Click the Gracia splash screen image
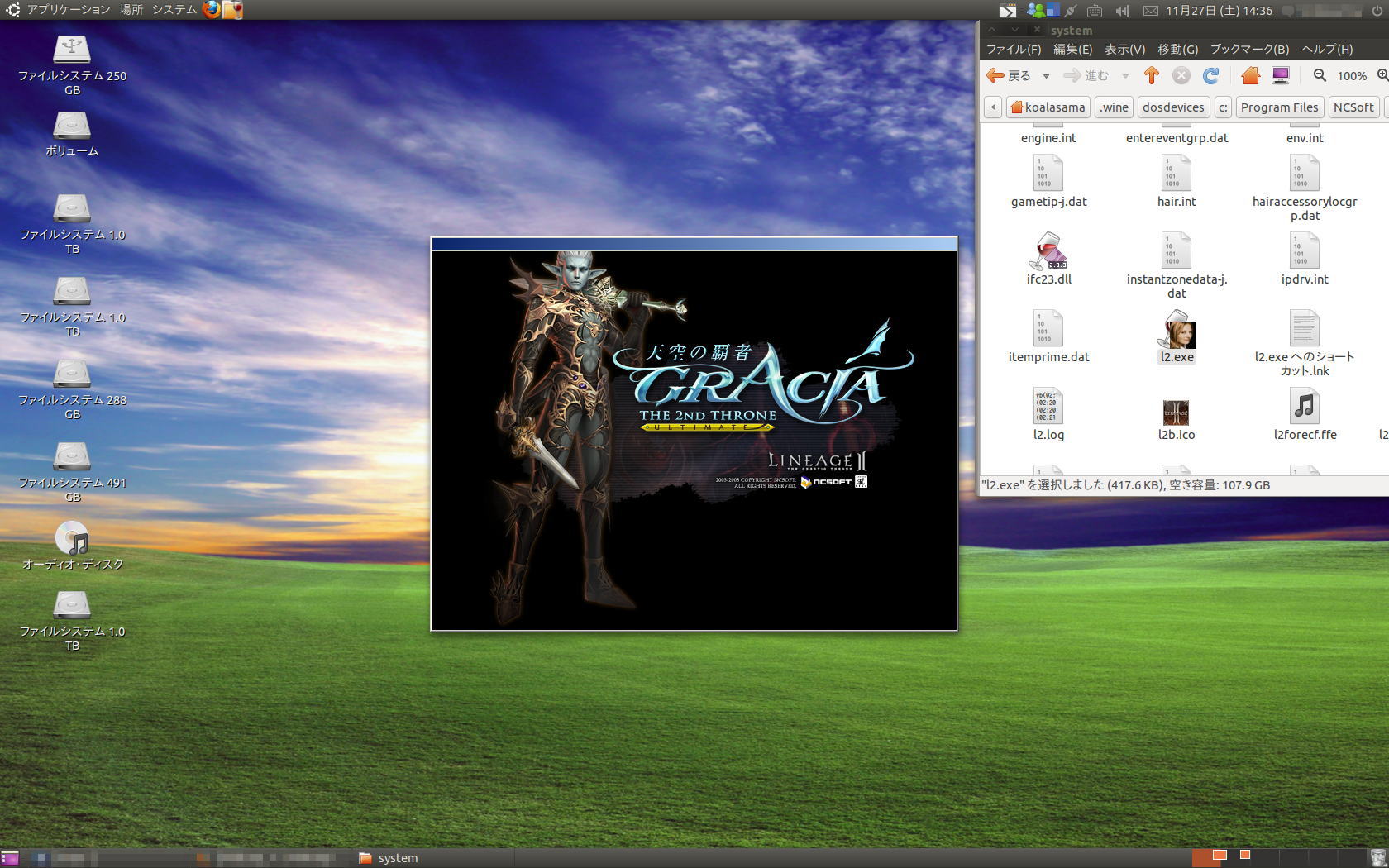1389x868 pixels. (694, 440)
